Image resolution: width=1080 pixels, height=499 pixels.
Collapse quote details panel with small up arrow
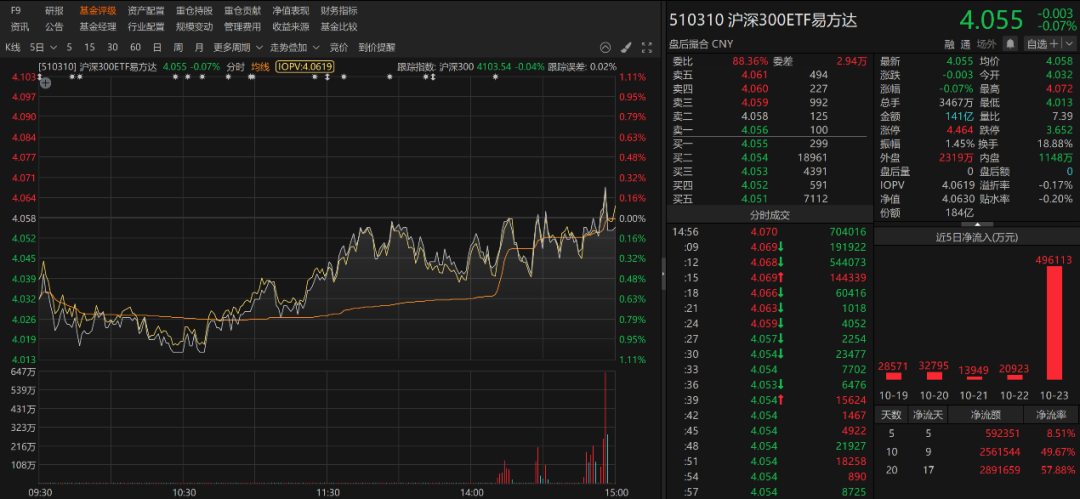coord(976,224)
